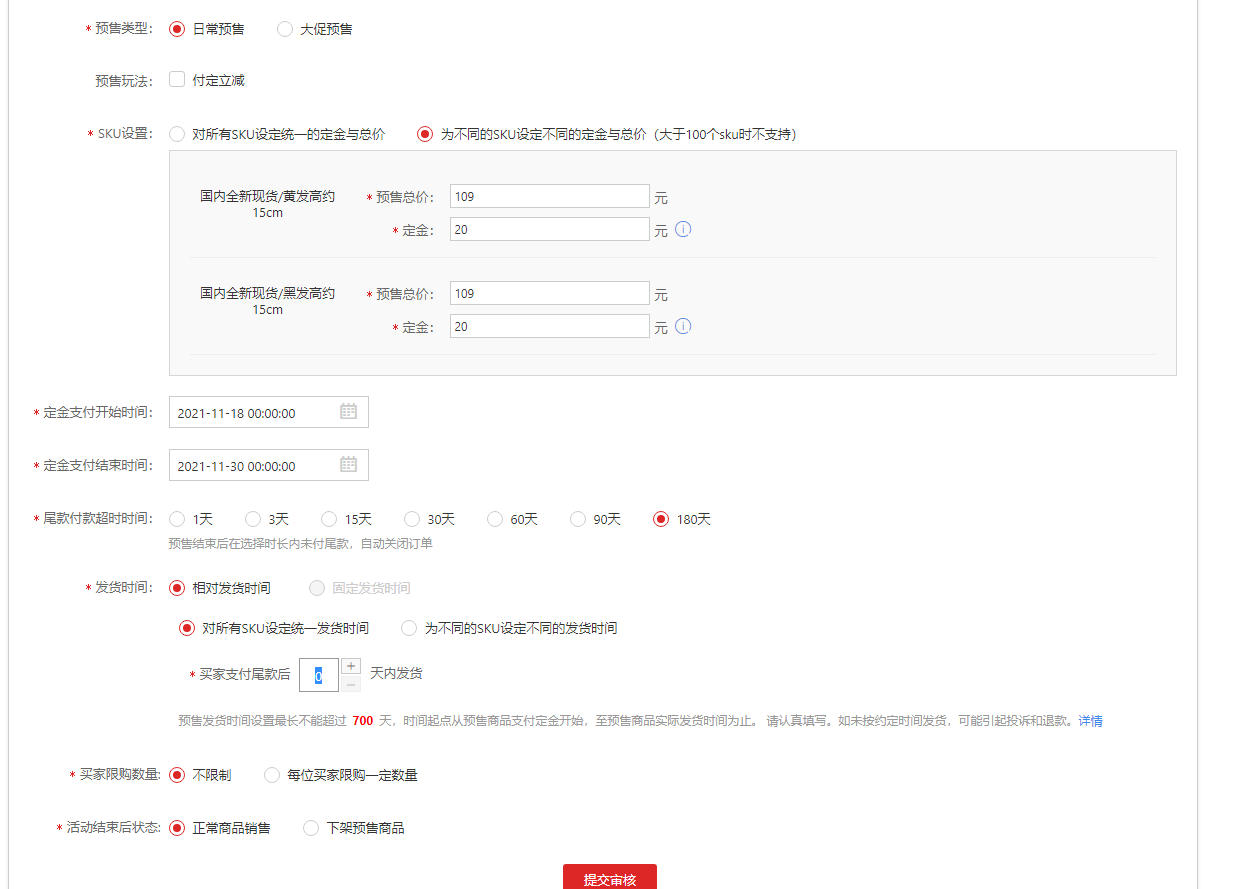Screen dimensions: 1260x889
Task: Set 尾款付款超时时间 to 15天
Action: tap(329, 519)
